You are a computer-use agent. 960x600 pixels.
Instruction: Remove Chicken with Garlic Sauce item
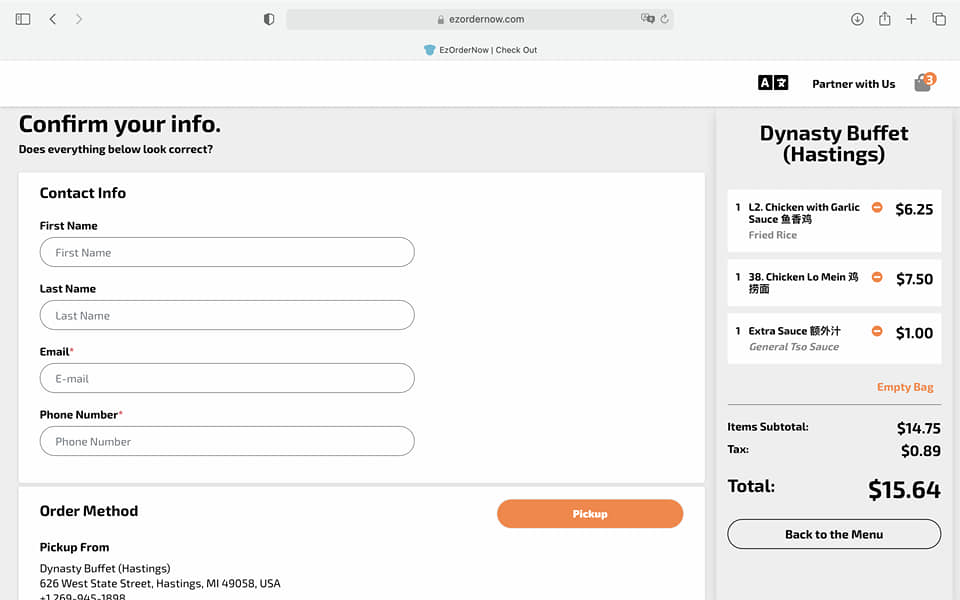(x=877, y=208)
